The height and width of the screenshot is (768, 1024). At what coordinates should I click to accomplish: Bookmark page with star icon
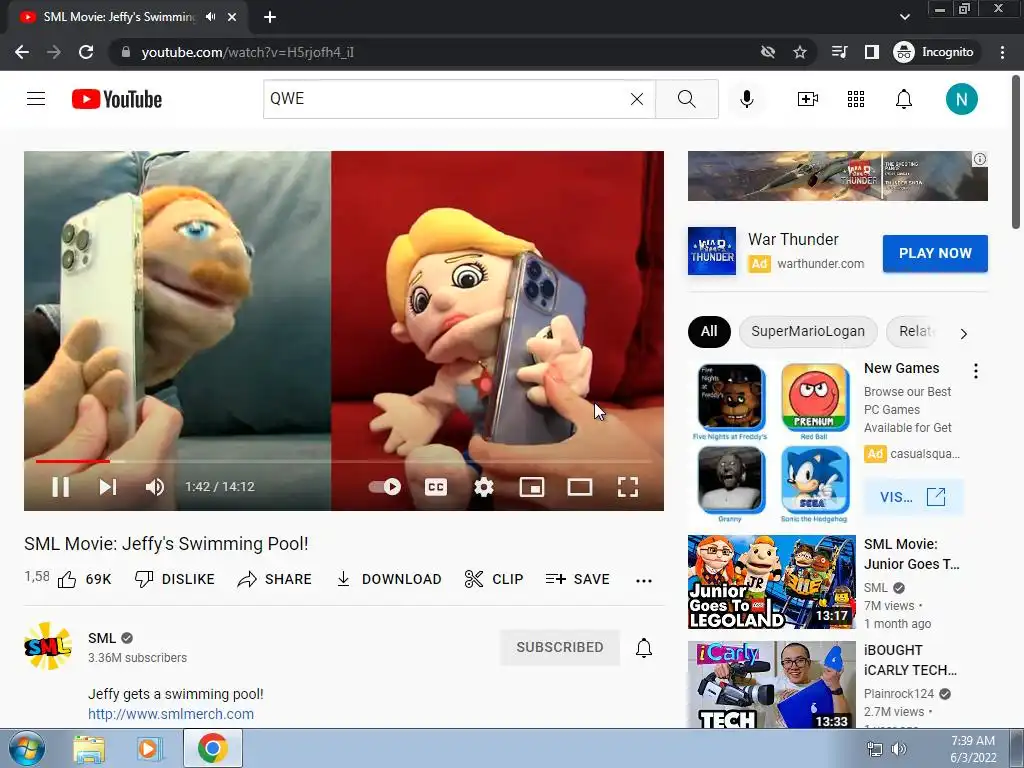pyautogui.click(x=800, y=52)
